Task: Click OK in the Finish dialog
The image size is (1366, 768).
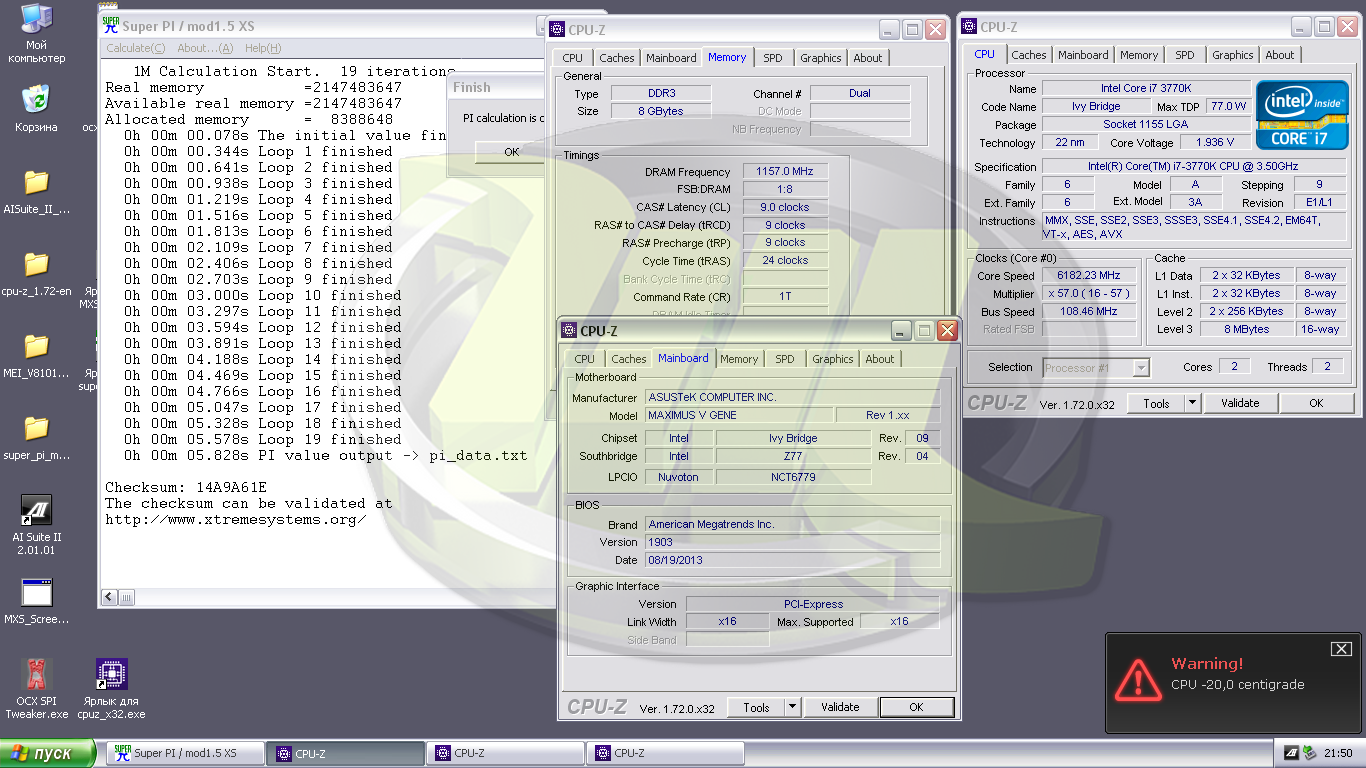Action: click(510, 152)
